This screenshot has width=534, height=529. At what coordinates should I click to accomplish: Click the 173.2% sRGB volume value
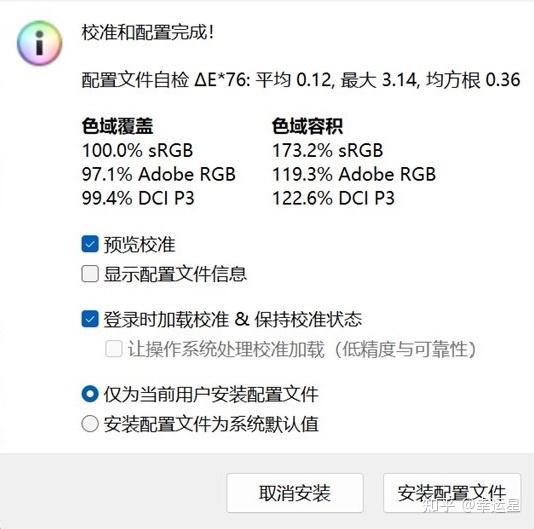click(328, 150)
